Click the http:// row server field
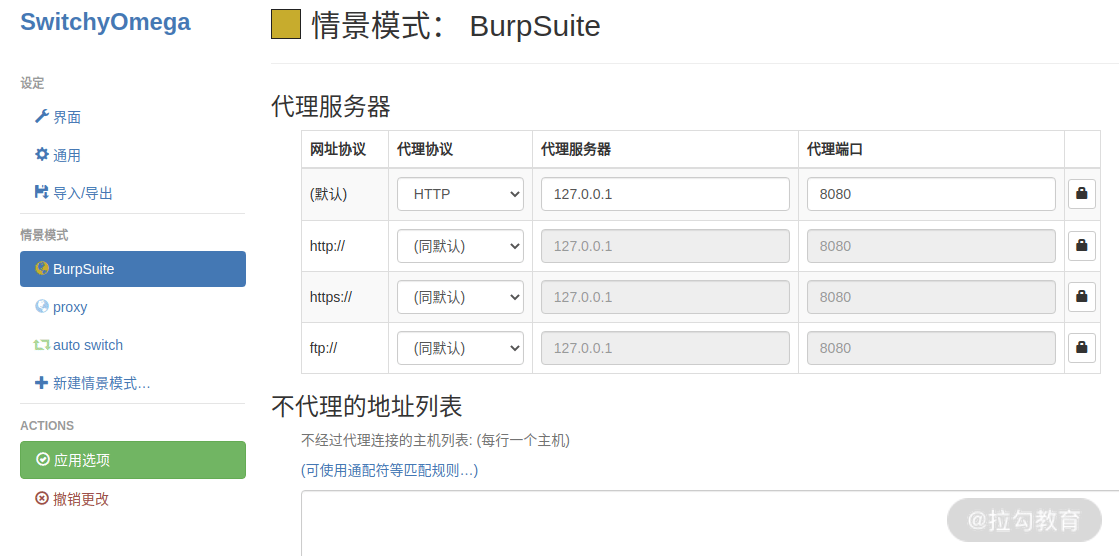Image resolution: width=1119 pixels, height=556 pixels. (x=665, y=246)
